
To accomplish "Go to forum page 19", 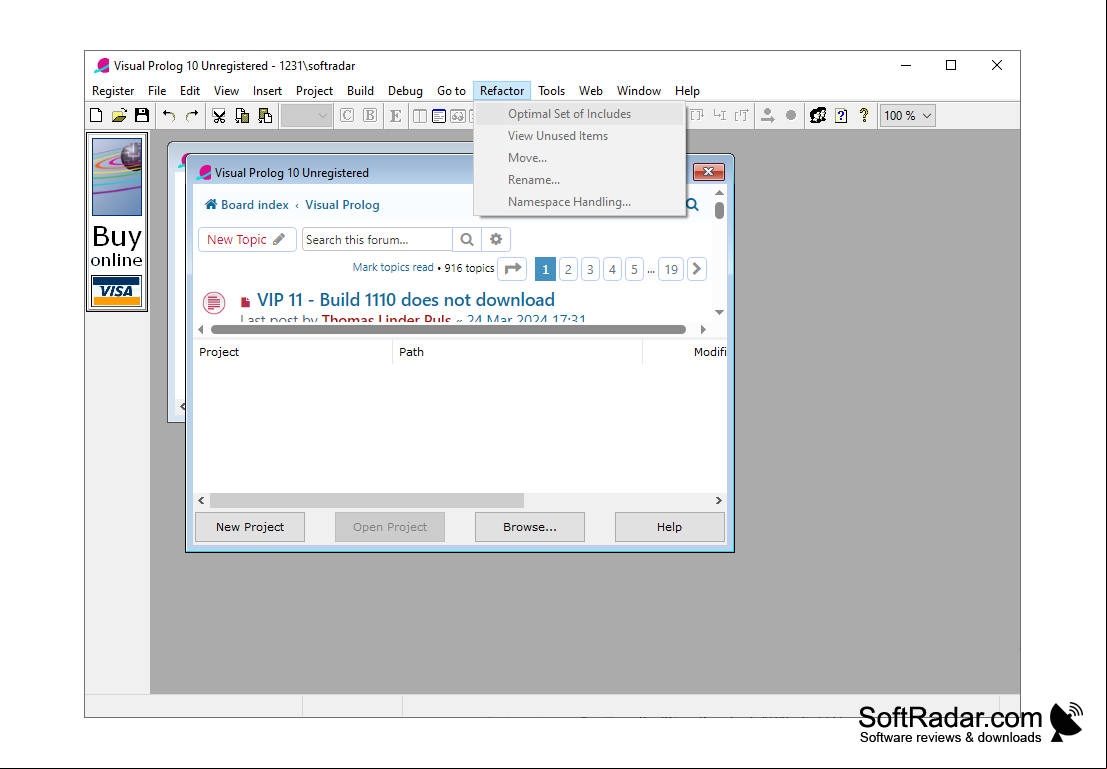I will coord(671,269).
